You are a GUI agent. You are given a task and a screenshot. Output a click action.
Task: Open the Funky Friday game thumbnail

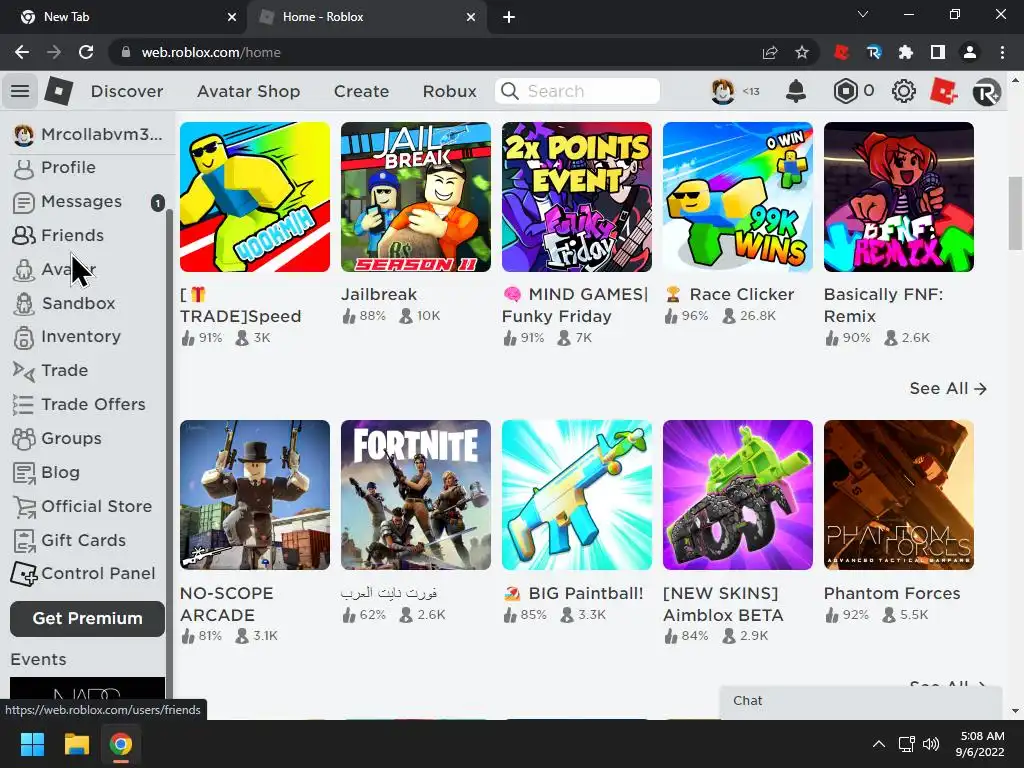pos(577,197)
